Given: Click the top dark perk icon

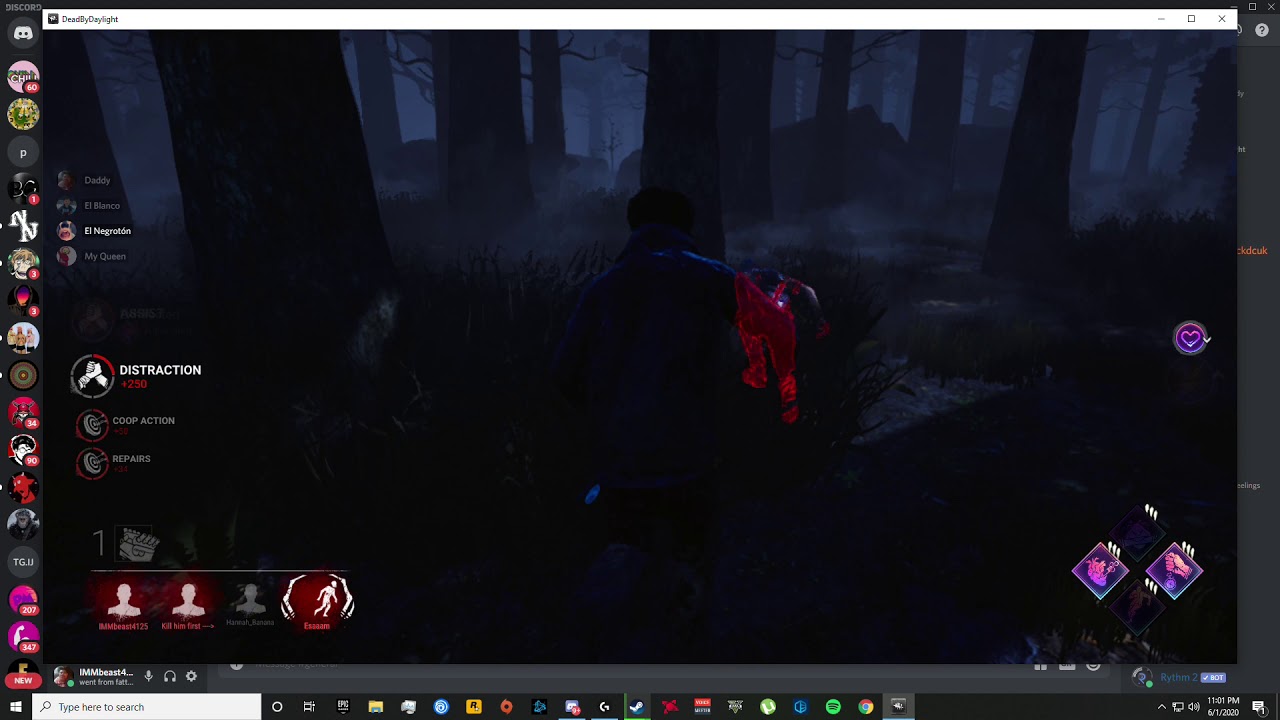Looking at the screenshot, I should (x=1137, y=533).
